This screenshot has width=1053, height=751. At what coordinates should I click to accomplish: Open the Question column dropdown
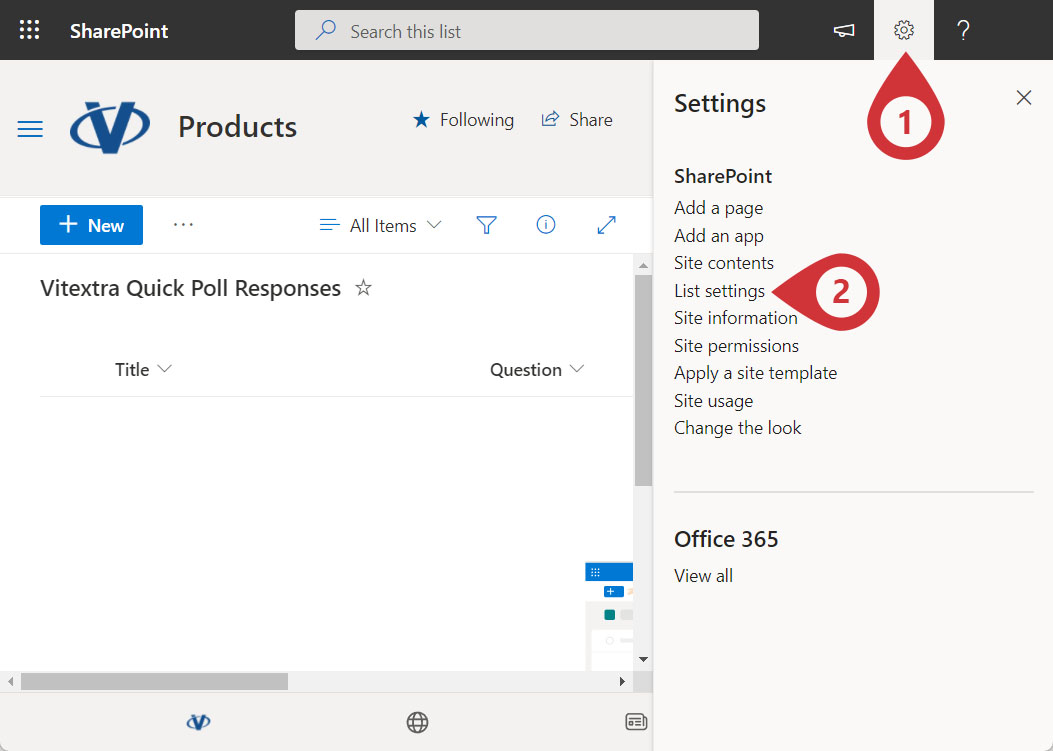537,369
